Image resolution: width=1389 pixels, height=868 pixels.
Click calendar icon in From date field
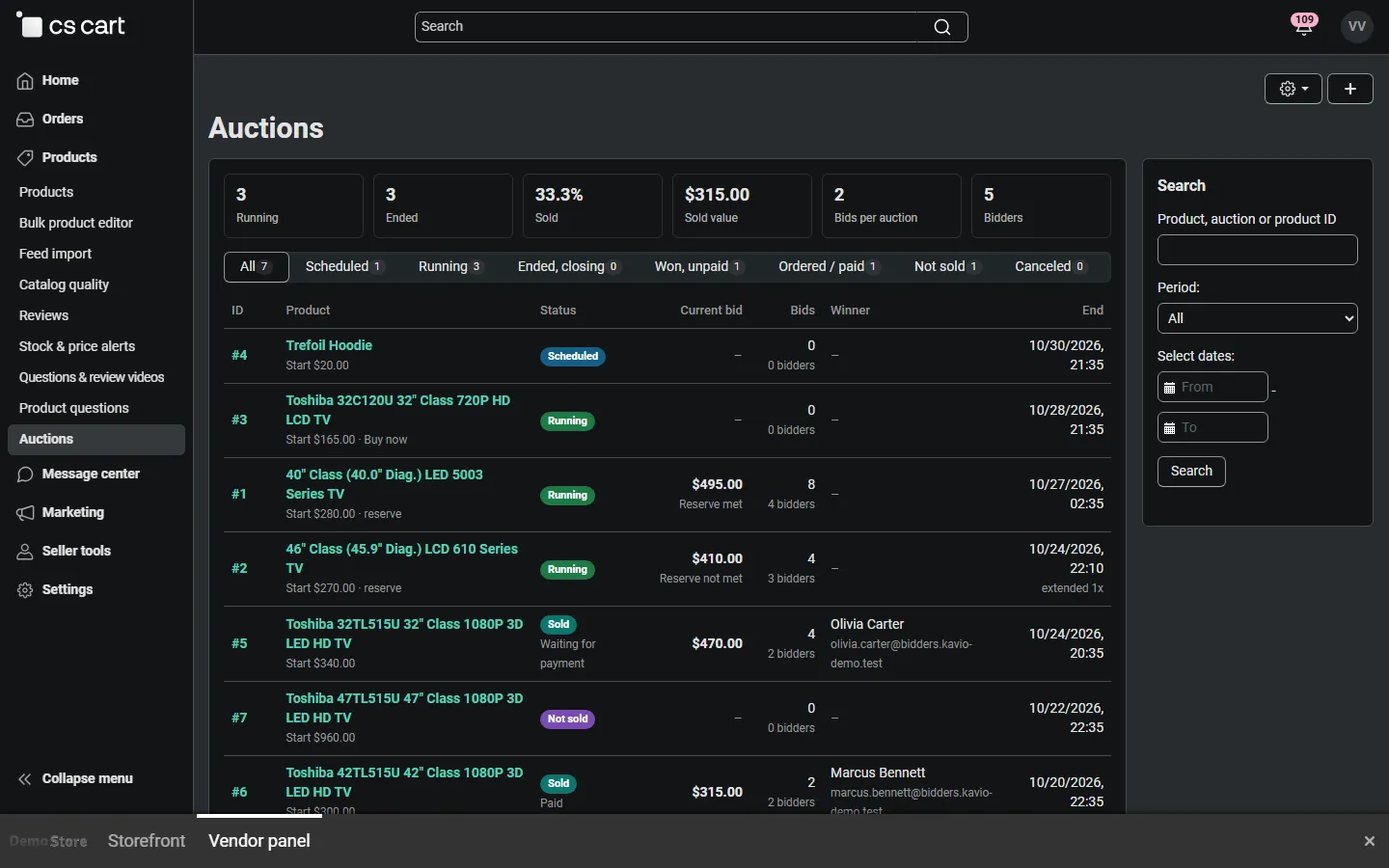coord(1170,388)
